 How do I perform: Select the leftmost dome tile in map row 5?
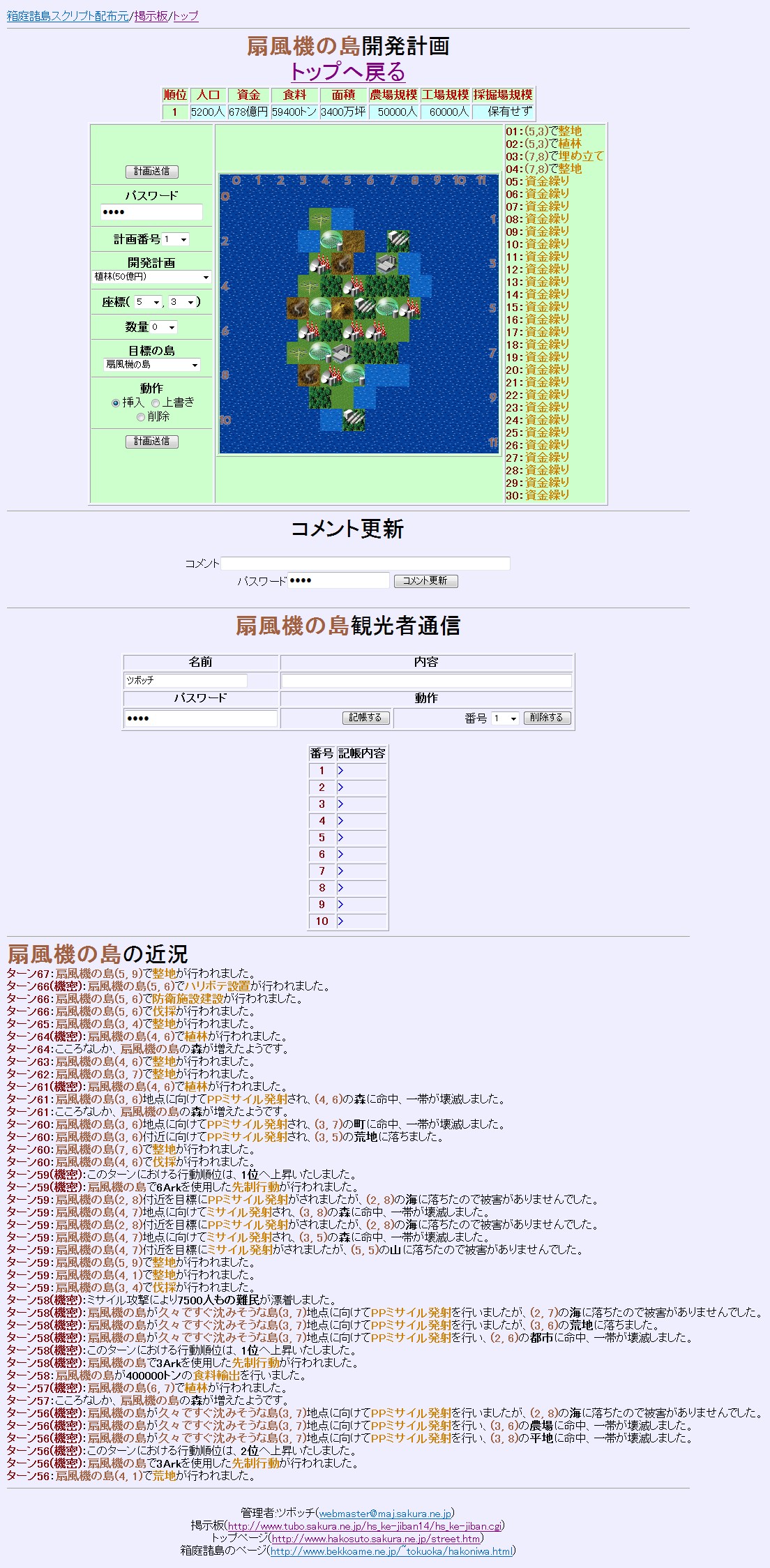[320, 308]
